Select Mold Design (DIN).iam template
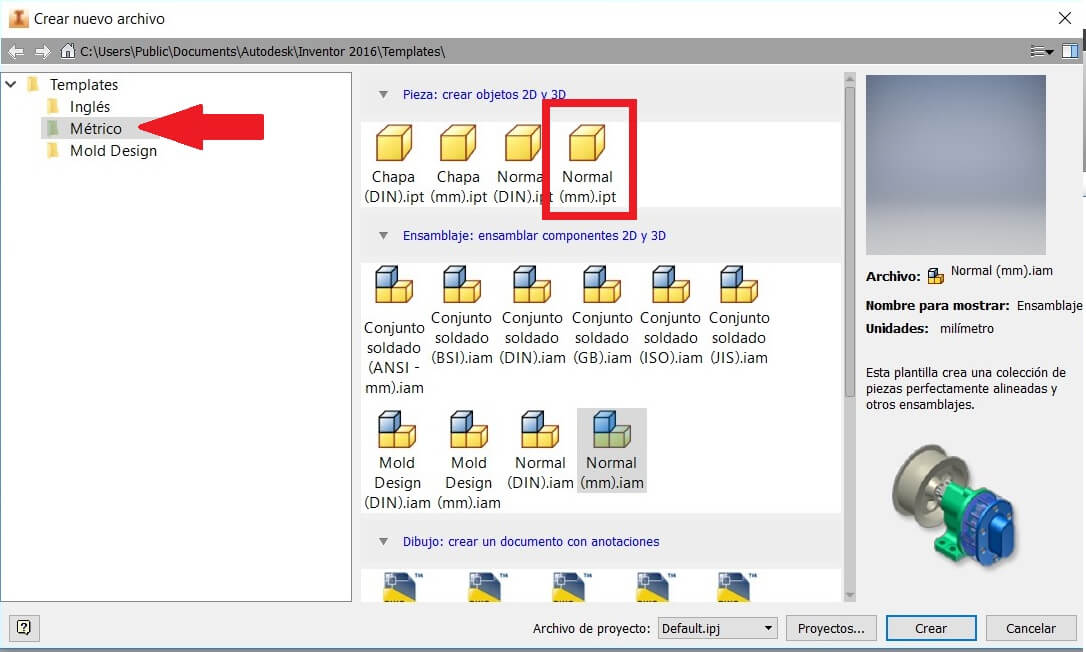 397,460
